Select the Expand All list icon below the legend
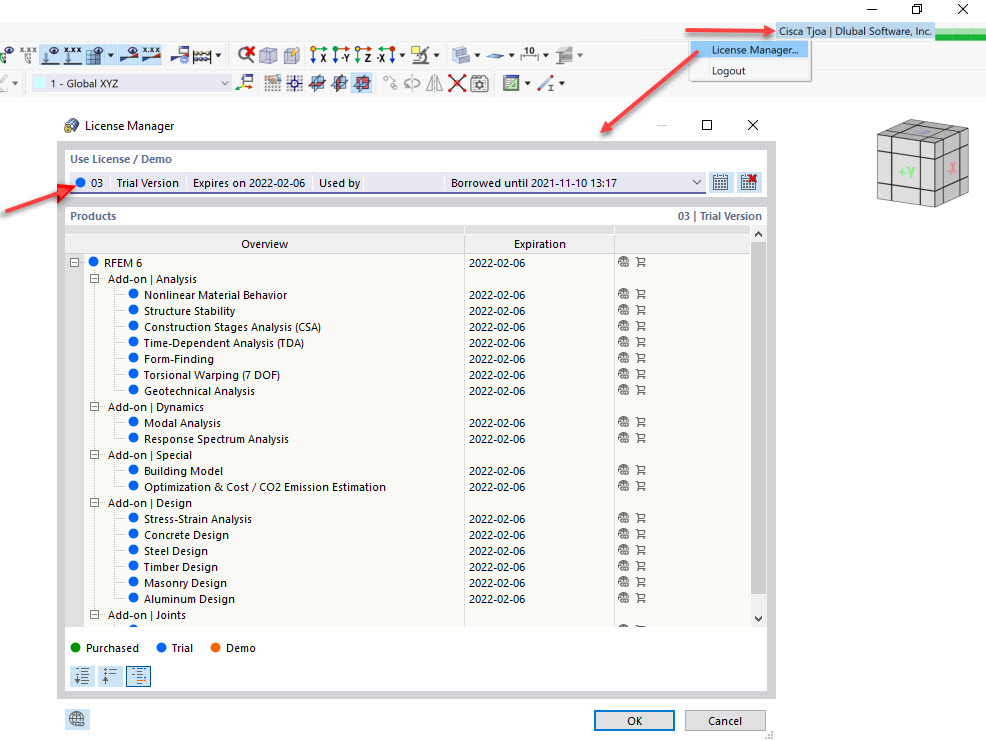The height and width of the screenshot is (741, 986). coord(82,676)
